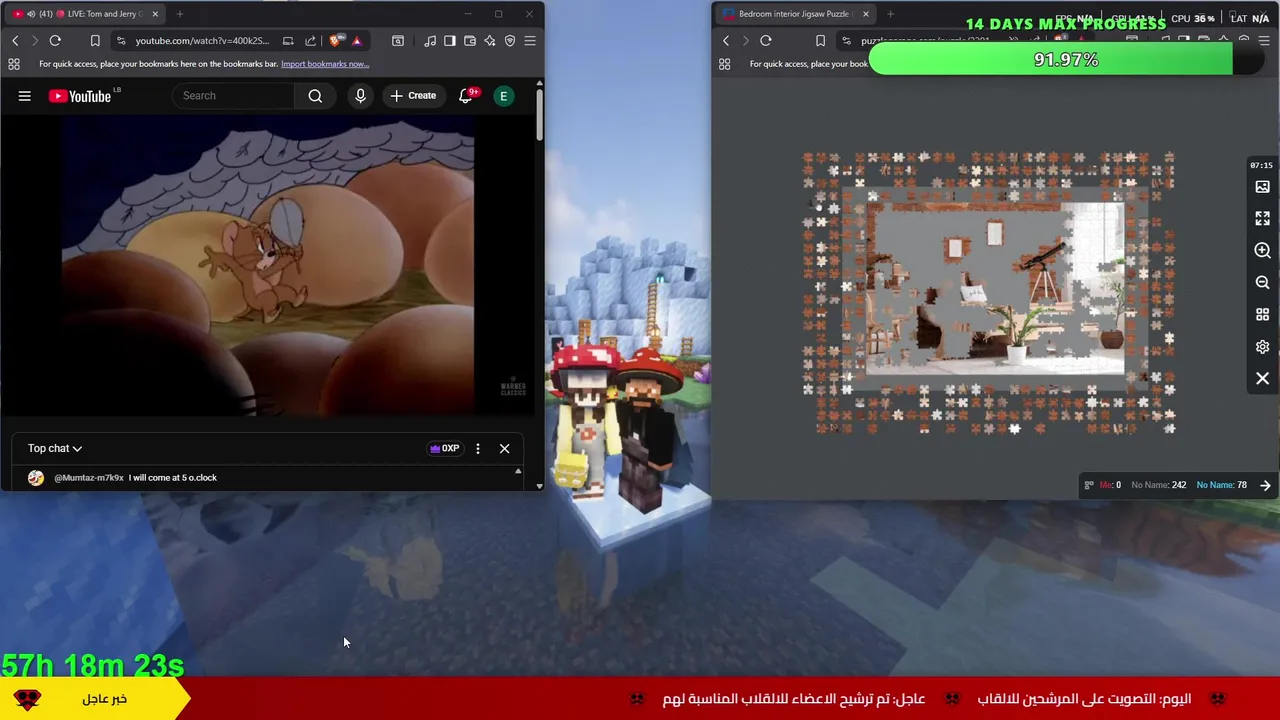
Task: Open a new tab in puzzle window
Action: 890,14
